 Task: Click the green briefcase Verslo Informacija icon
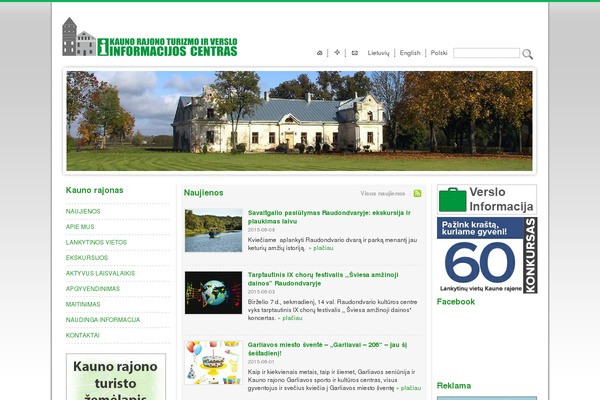tap(452, 199)
